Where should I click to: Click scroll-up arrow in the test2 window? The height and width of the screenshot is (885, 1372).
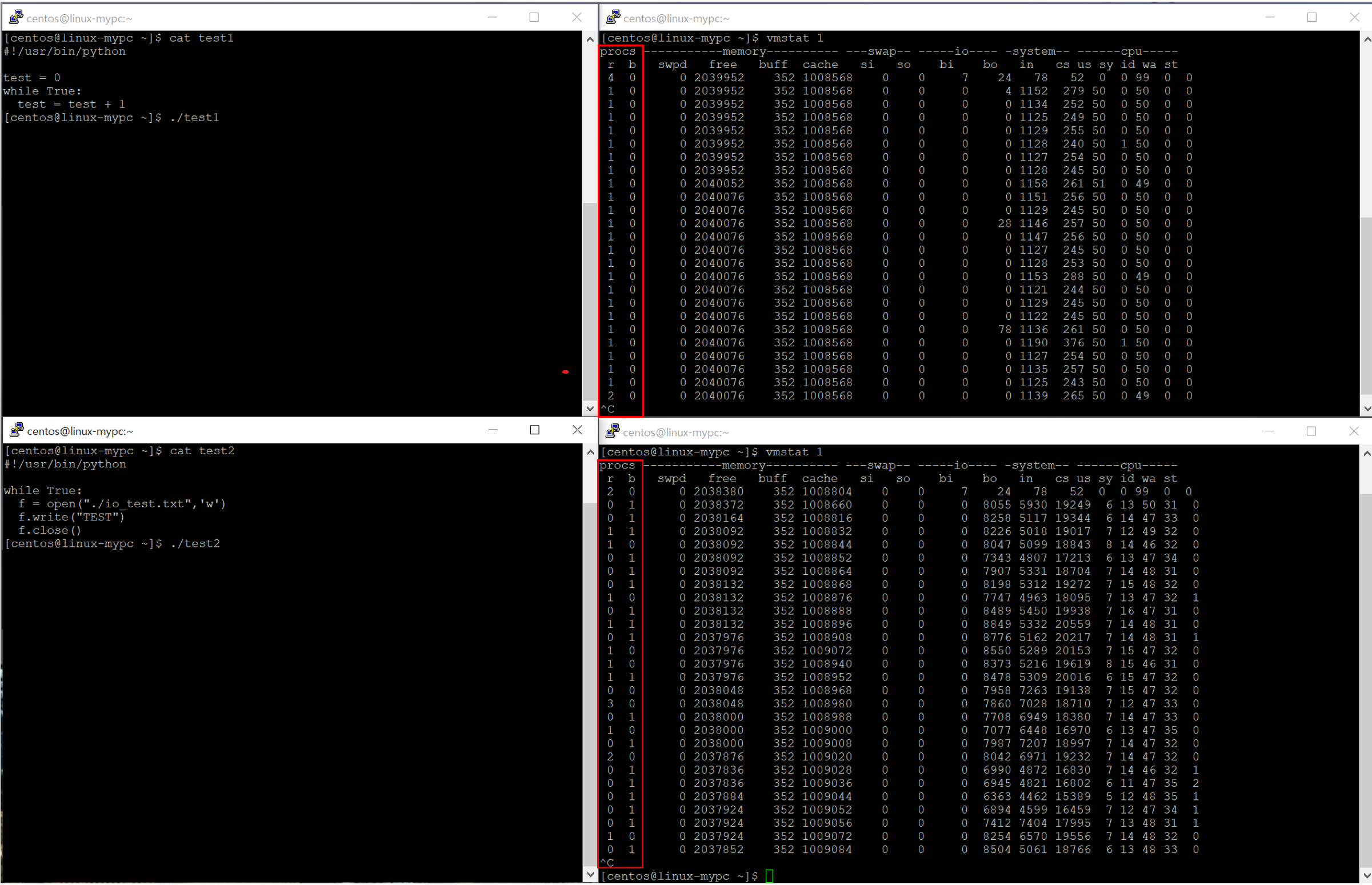[x=590, y=453]
